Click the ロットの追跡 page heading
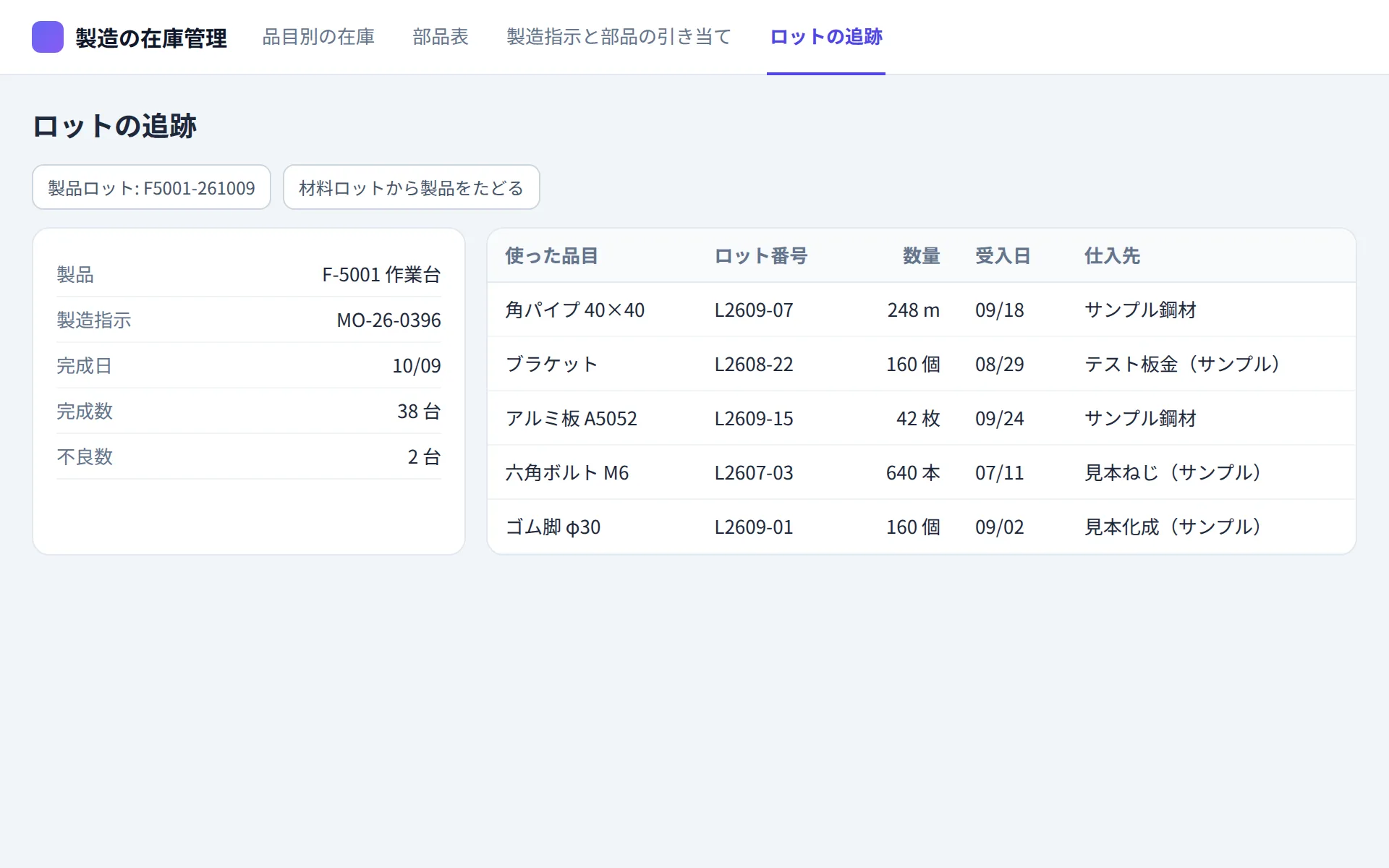Viewport: 1389px width, 868px height. pyautogui.click(x=114, y=126)
